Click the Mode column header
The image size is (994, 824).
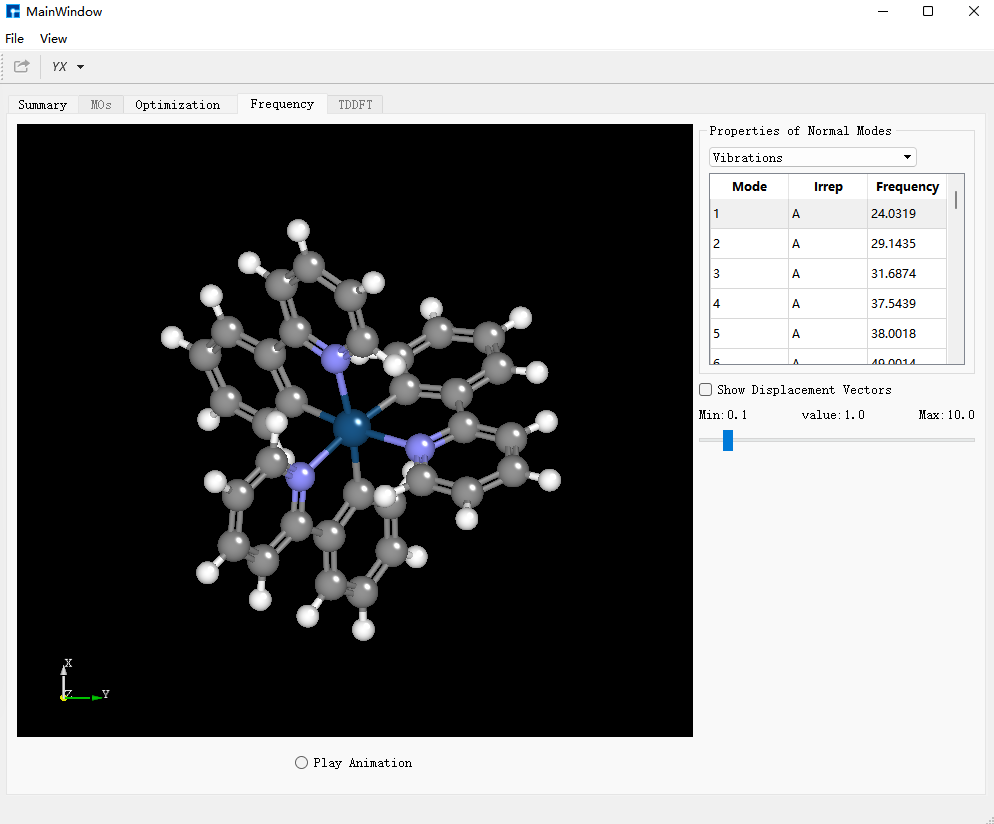tap(749, 186)
